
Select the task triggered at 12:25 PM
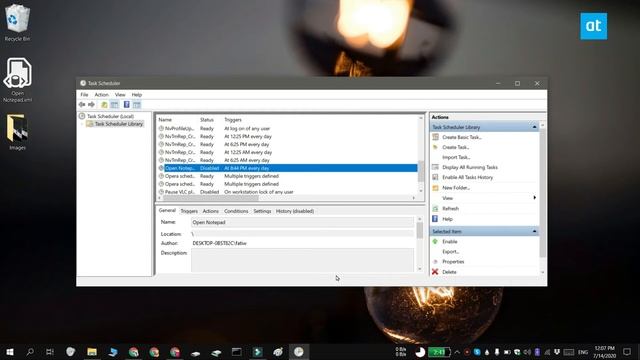(288, 136)
